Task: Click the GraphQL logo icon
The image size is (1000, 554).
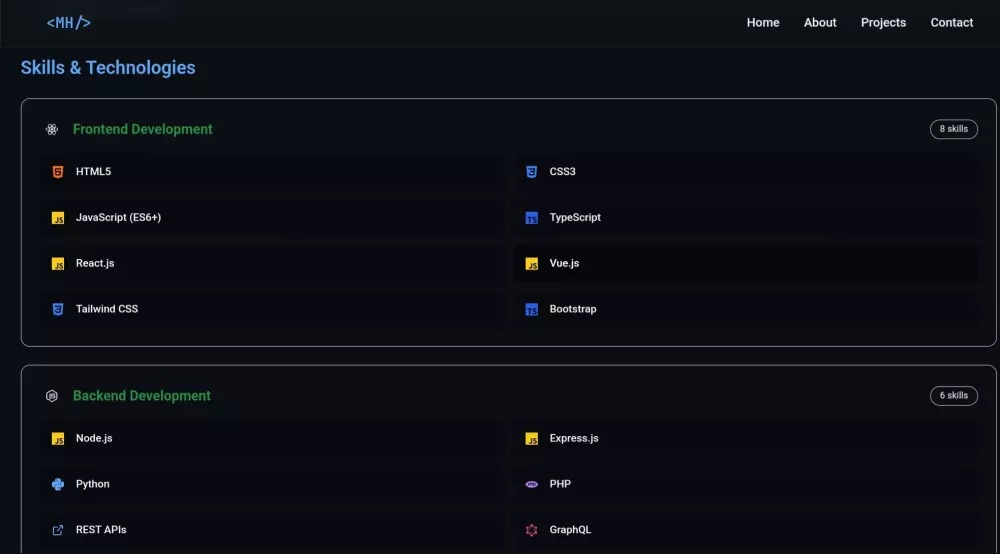Action: pos(531,530)
